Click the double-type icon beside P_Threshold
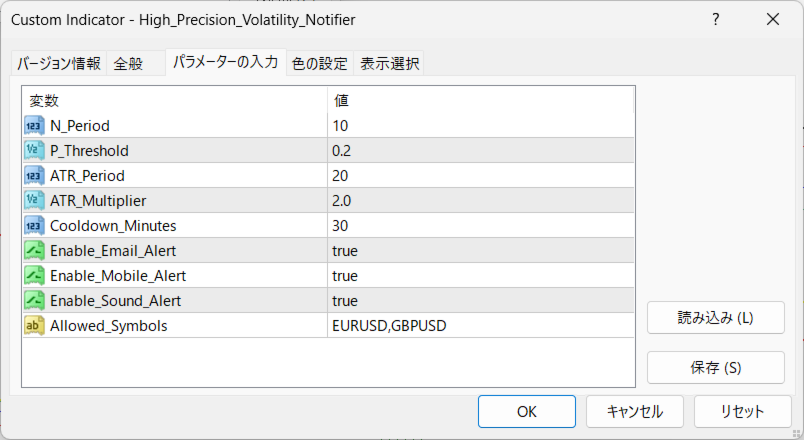Screen dimensions: 804x440 coord(34,151)
